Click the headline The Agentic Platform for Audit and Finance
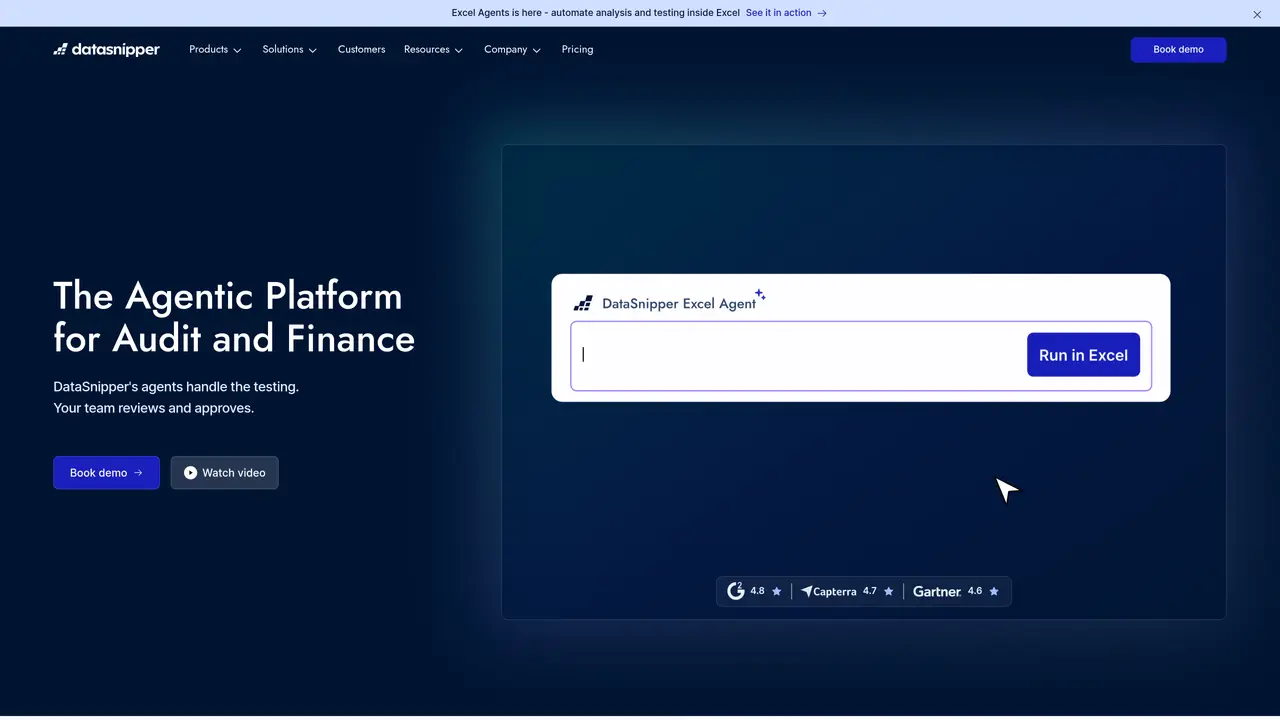The width and height of the screenshot is (1280, 720). [x=234, y=317]
